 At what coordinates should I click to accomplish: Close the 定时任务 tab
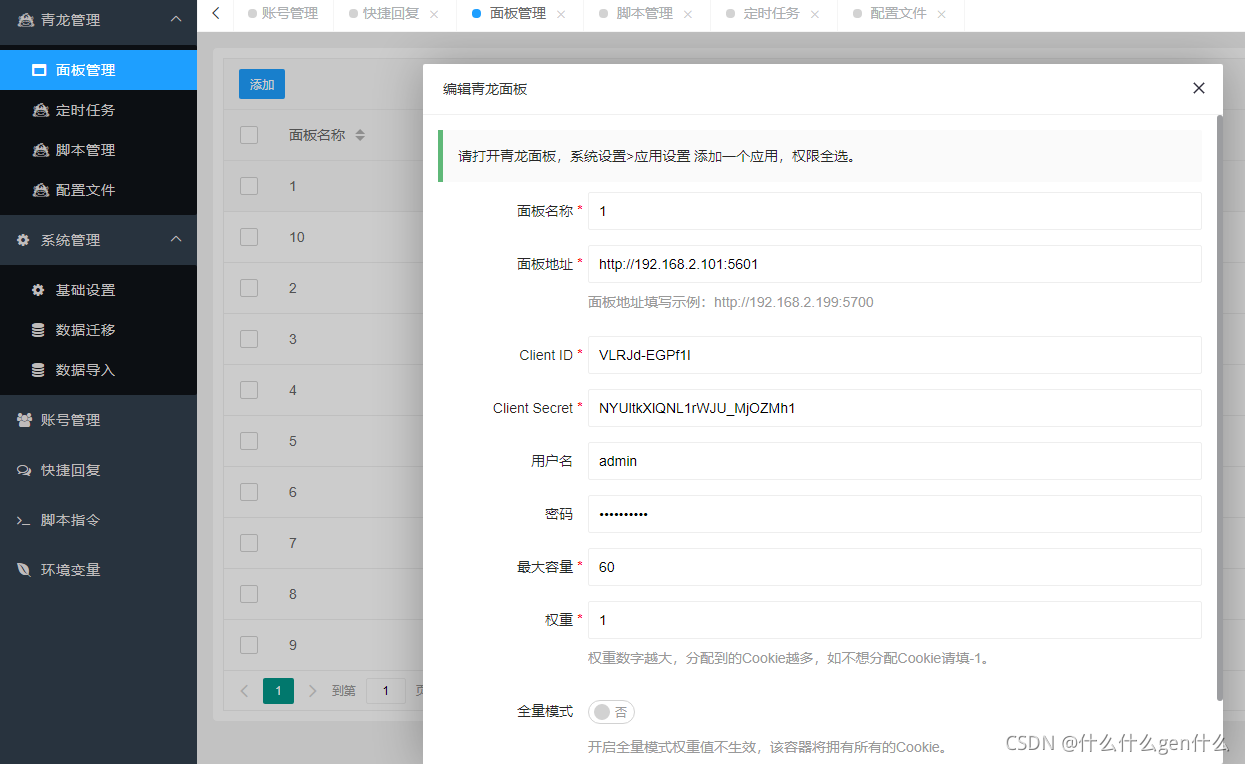(x=814, y=14)
